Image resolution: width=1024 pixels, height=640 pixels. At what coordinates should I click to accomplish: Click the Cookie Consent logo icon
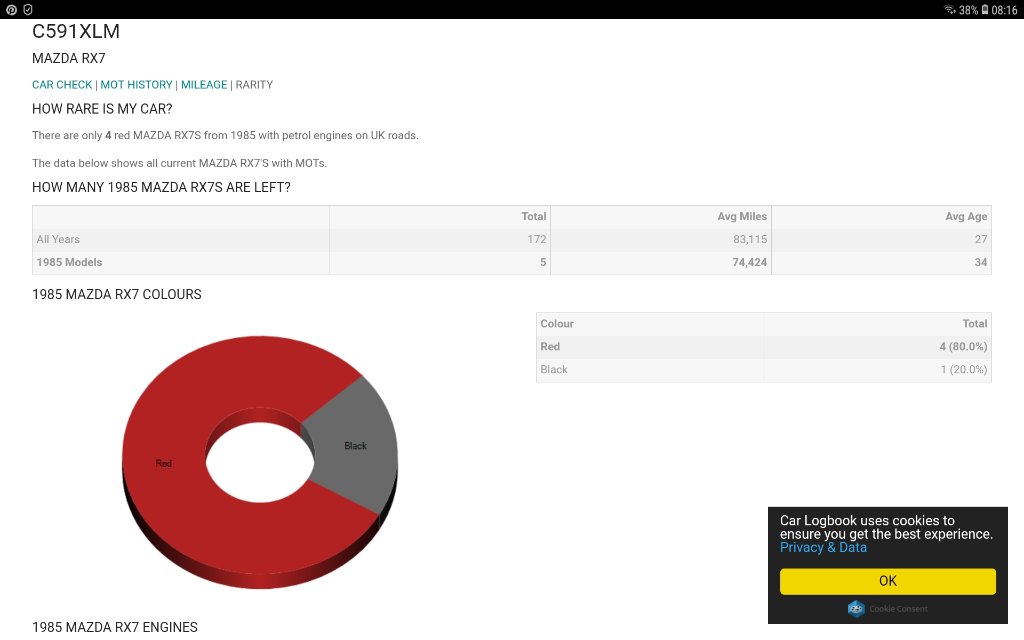[856, 609]
